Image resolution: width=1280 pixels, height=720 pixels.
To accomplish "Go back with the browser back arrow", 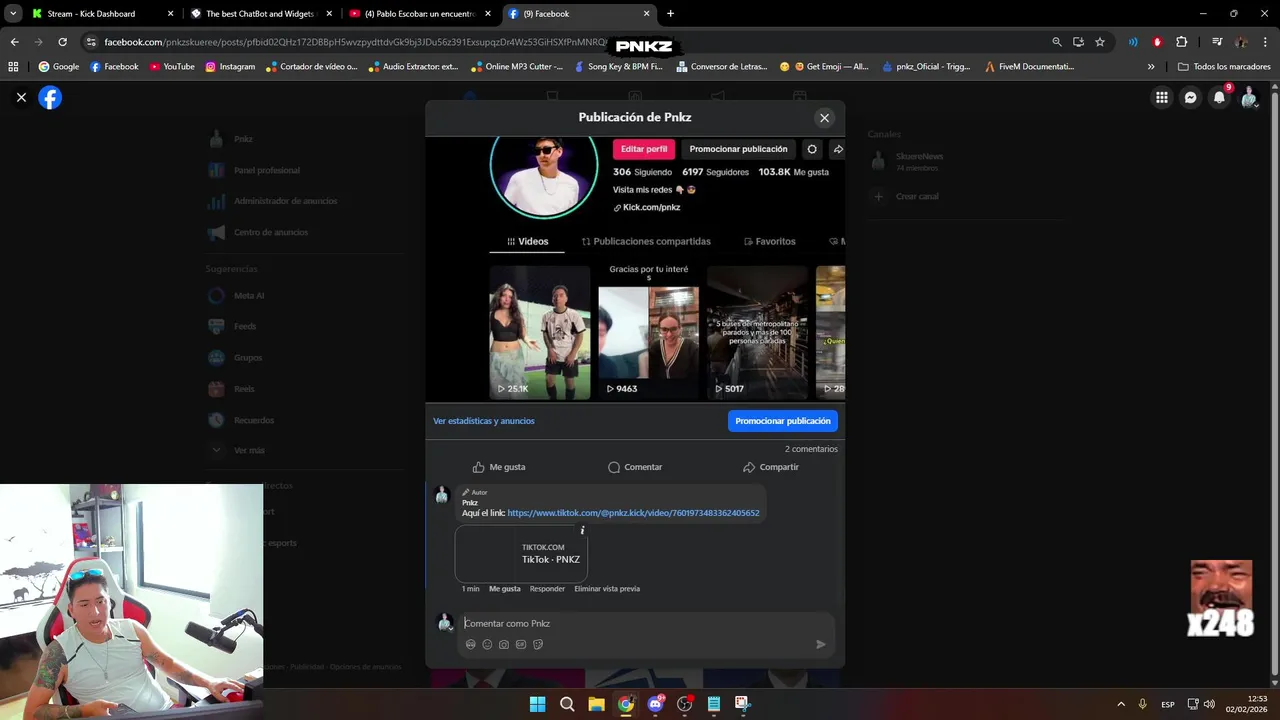I will [14, 42].
